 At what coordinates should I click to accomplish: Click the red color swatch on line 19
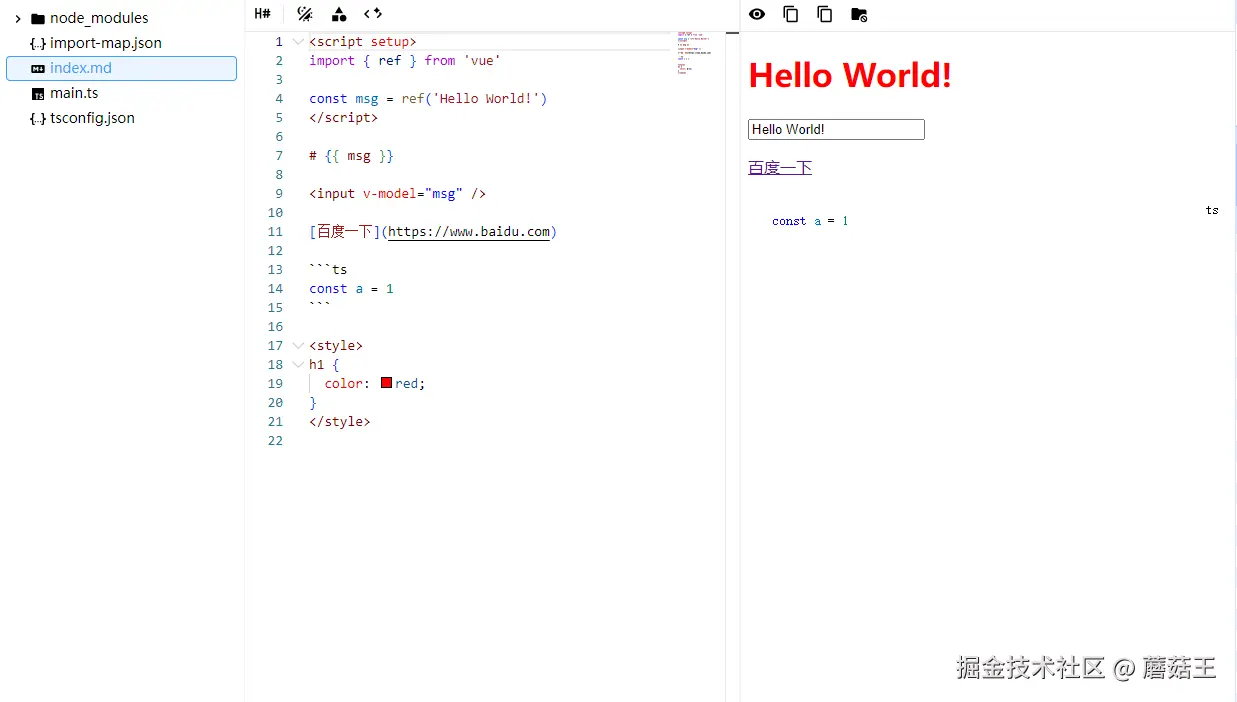click(386, 383)
